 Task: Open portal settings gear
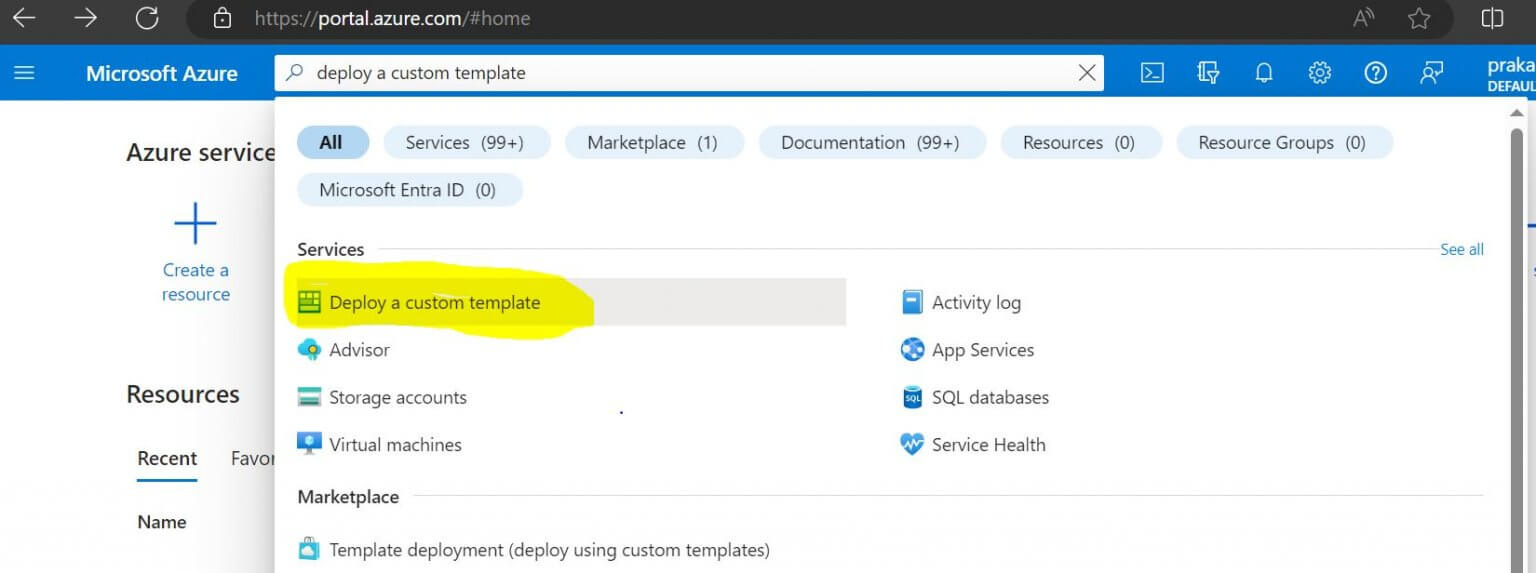(1320, 73)
